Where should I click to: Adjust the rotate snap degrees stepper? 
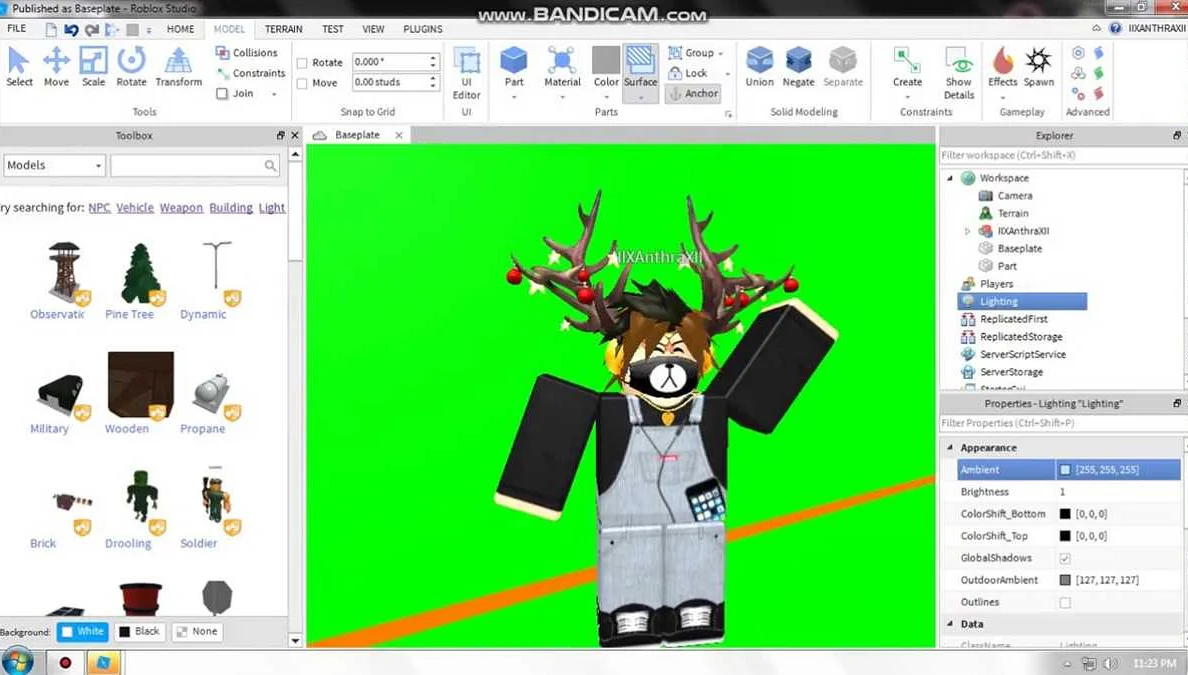[x=433, y=61]
